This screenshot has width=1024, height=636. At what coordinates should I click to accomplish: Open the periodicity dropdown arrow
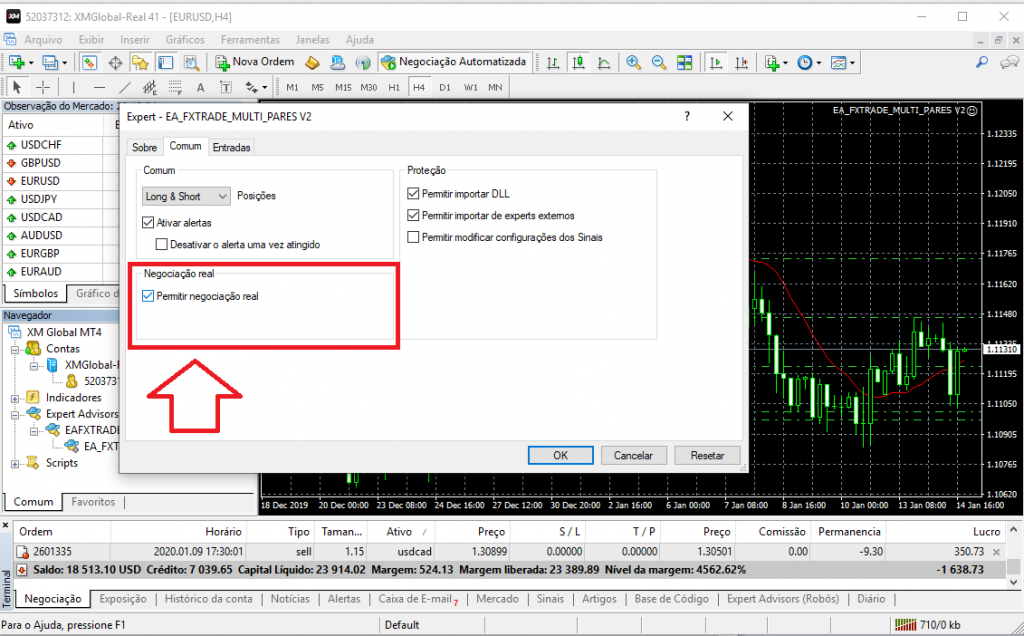819,63
